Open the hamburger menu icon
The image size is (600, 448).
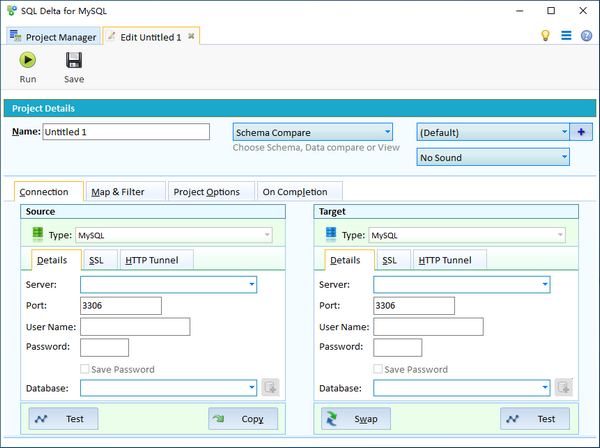coord(566,36)
